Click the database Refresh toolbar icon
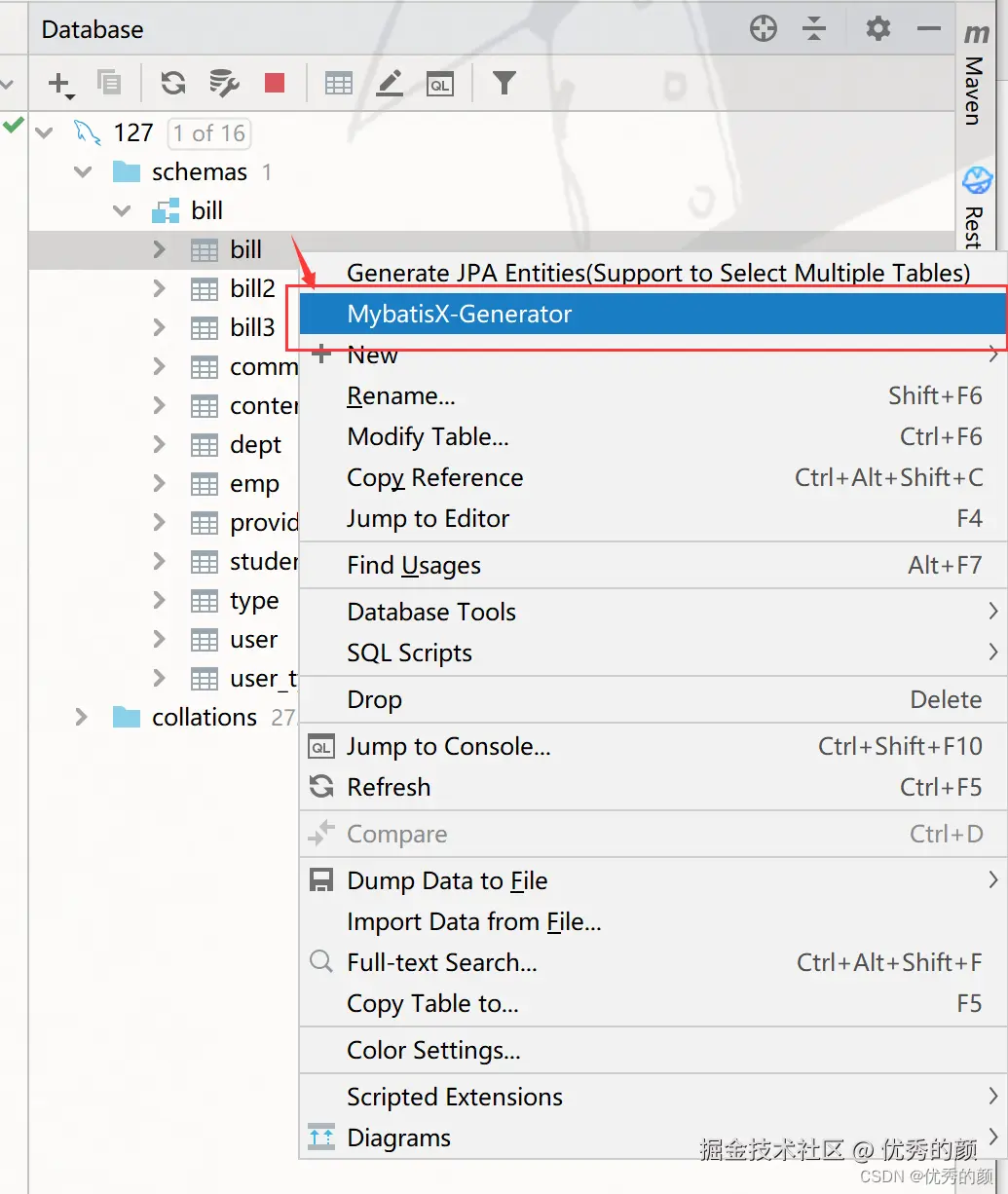 click(x=173, y=84)
